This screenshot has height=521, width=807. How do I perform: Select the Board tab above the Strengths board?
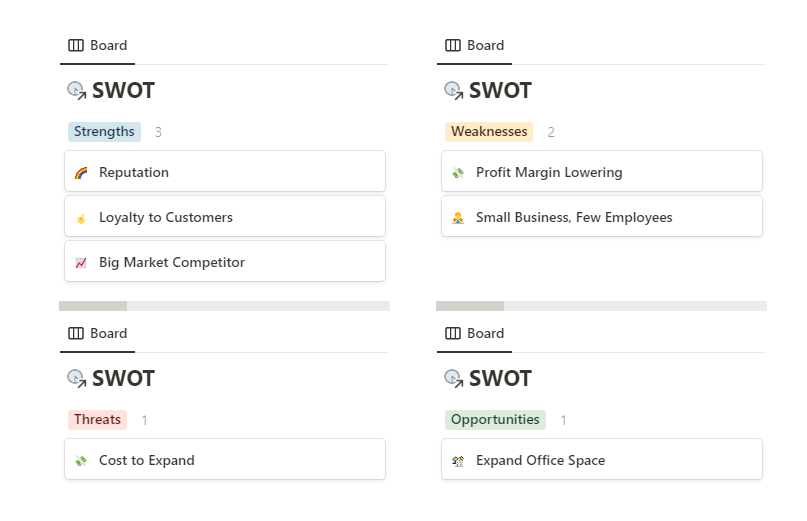(x=97, y=45)
